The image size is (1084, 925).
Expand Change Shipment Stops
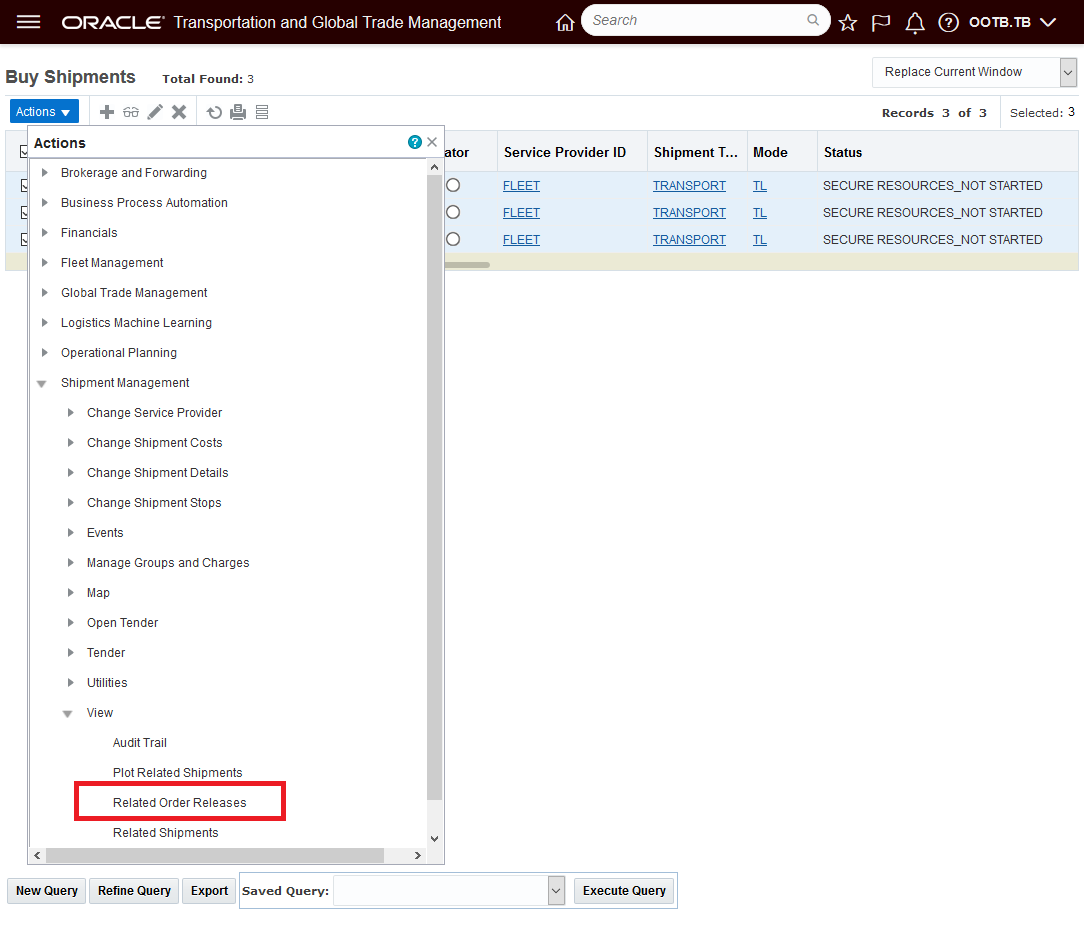pos(71,503)
